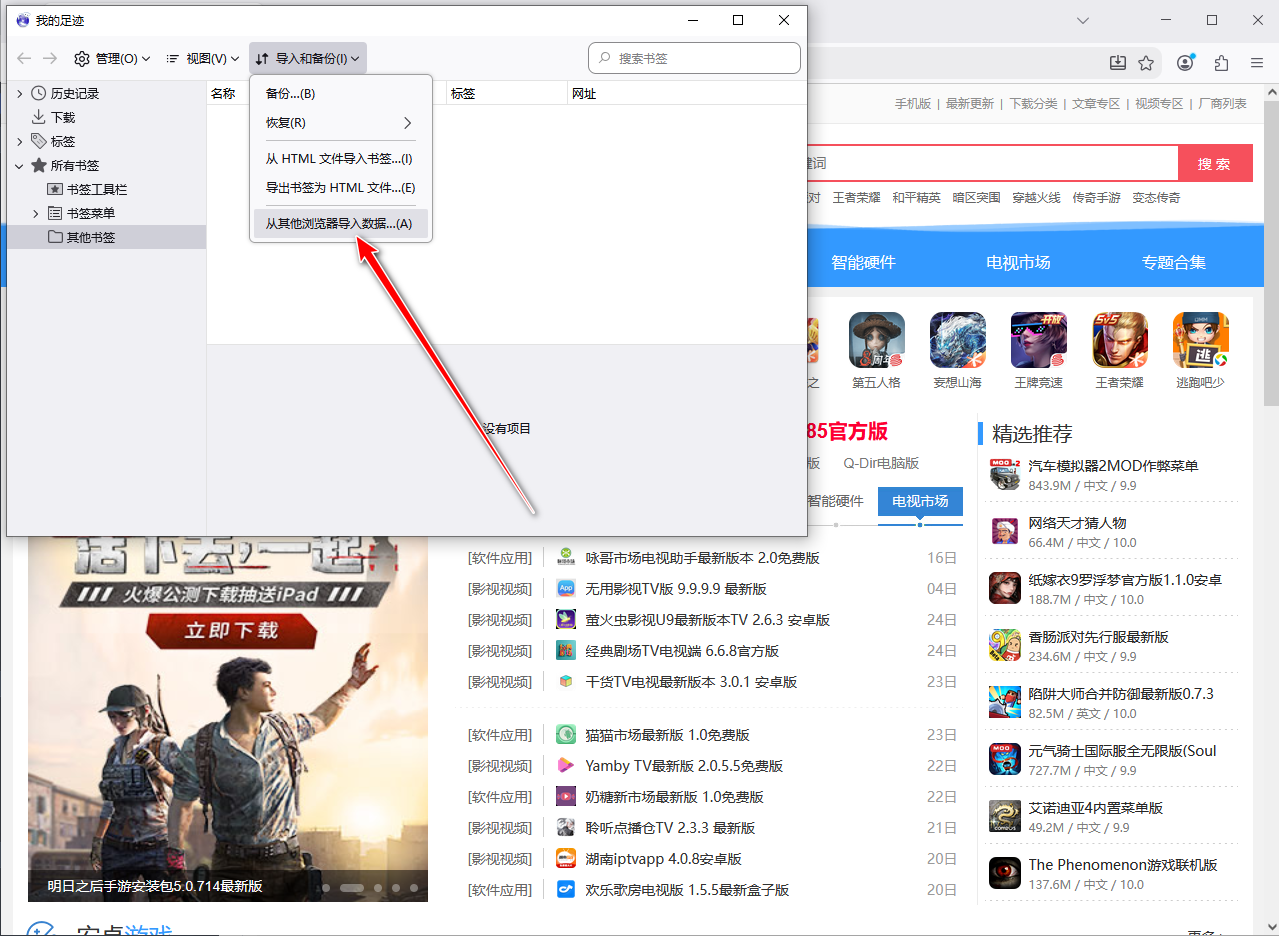The image size is (1279, 936).
Task: Open 下载分类 link at page top
Action: point(1033,103)
